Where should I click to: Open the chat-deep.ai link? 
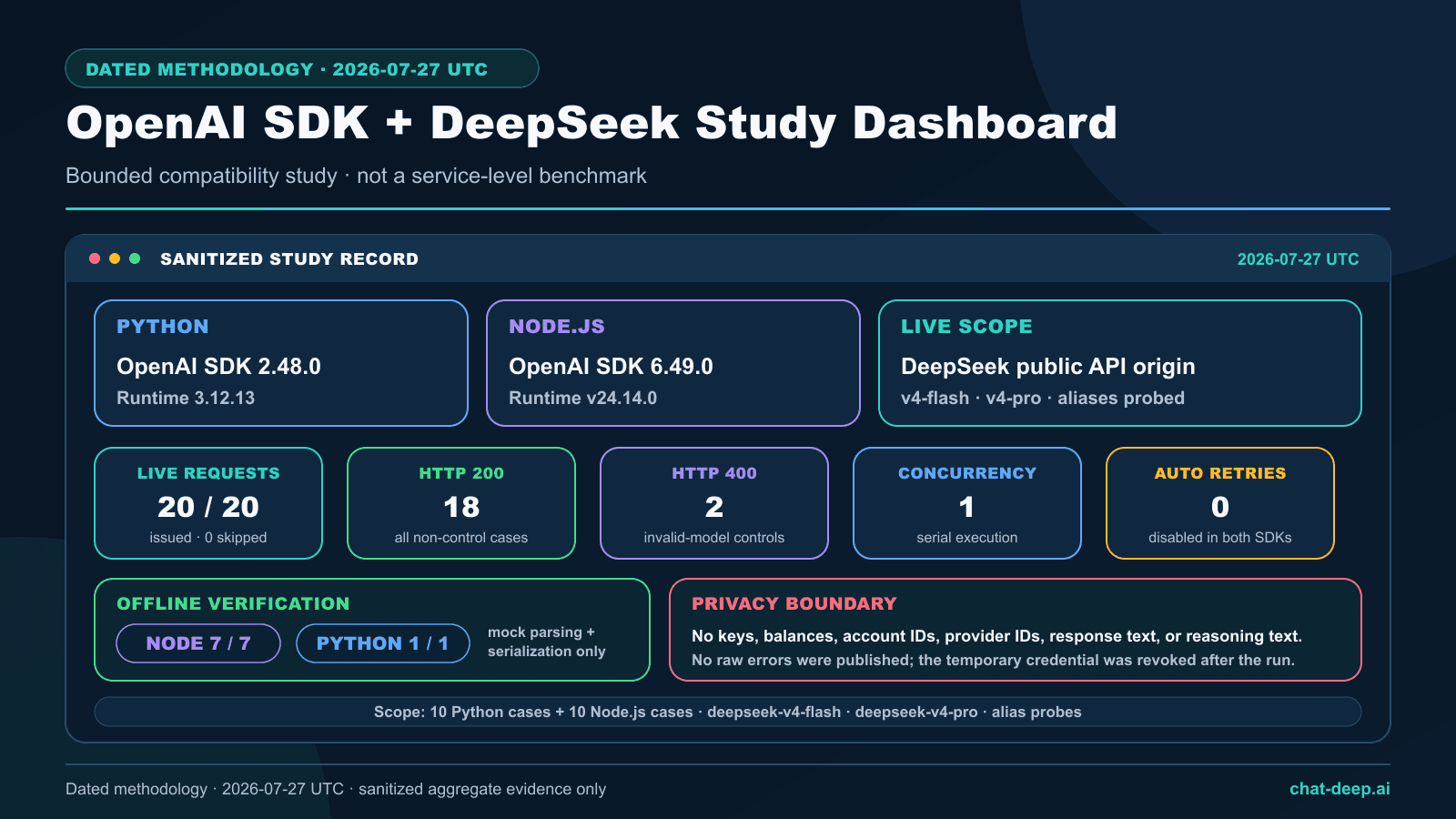click(1340, 789)
